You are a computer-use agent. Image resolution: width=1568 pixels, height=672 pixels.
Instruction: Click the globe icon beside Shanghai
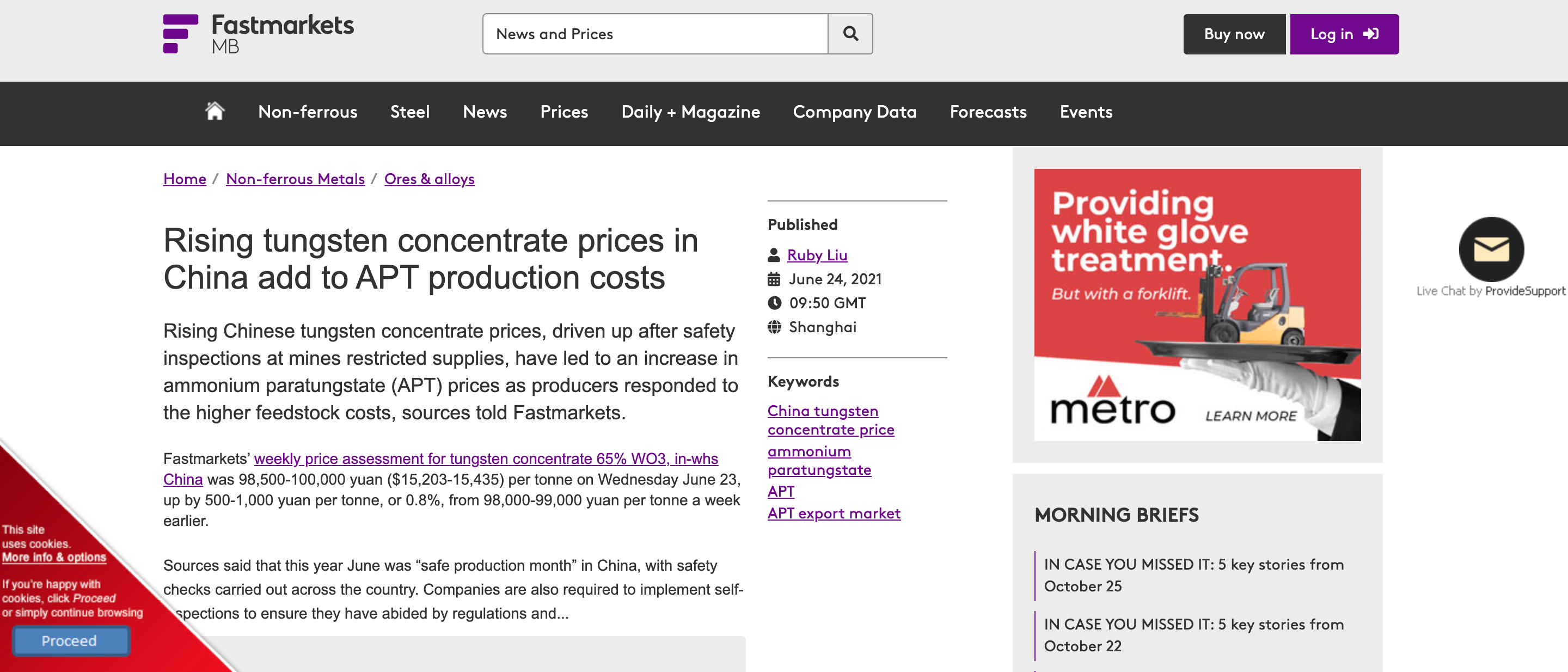click(x=774, y=327)
